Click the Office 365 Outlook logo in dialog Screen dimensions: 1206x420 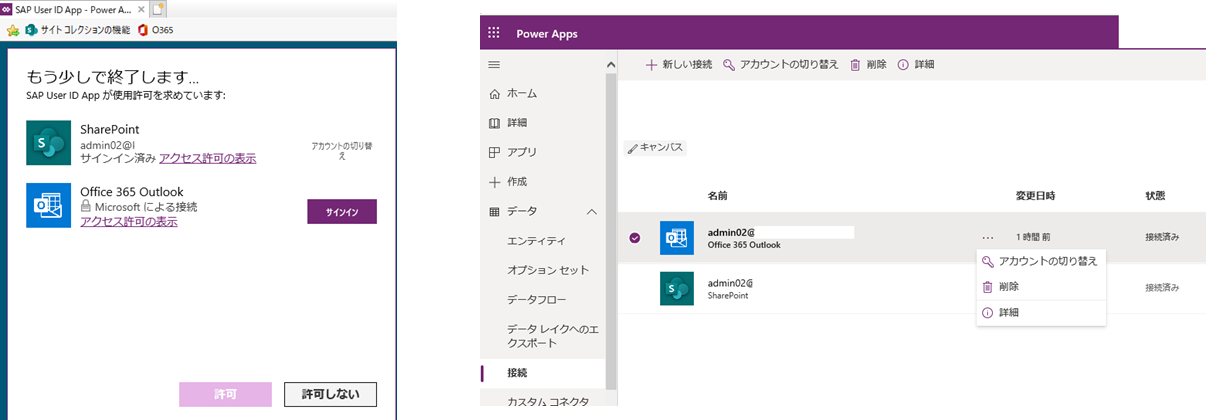[48, 205]
